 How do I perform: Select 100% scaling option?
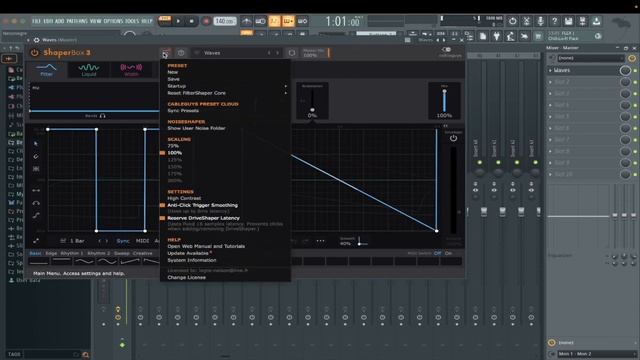[x=175, y=153]
